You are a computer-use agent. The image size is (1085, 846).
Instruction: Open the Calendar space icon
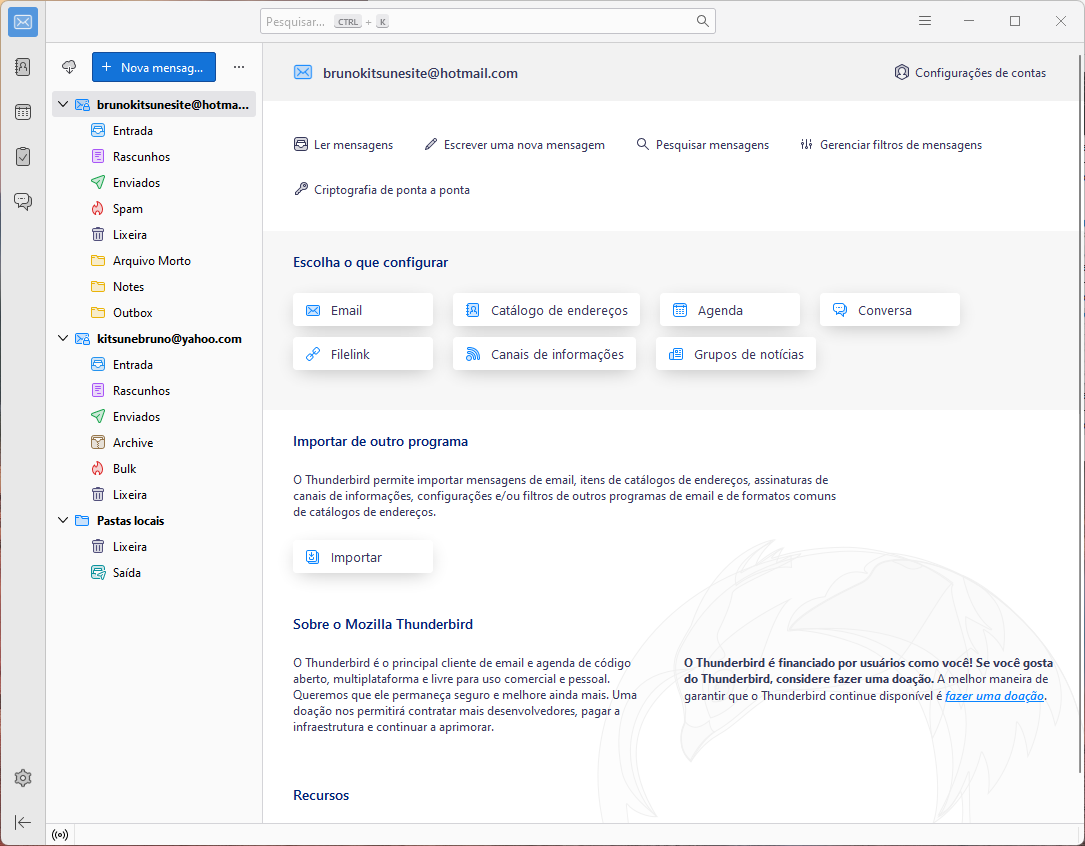tap(23, 112)
